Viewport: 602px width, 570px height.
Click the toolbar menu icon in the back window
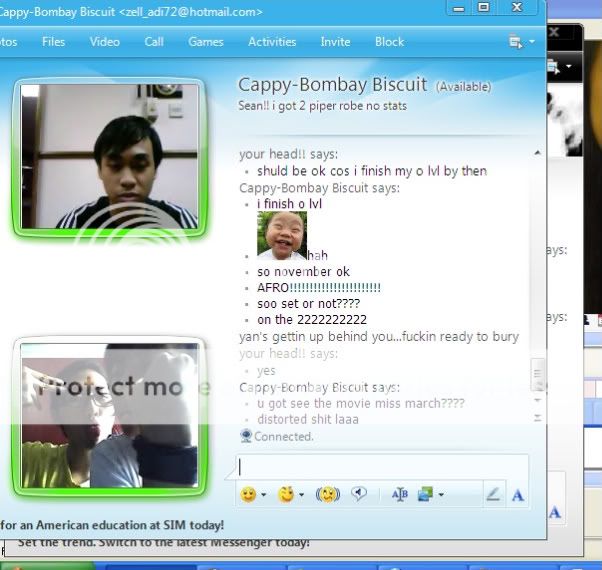point(553,67)
